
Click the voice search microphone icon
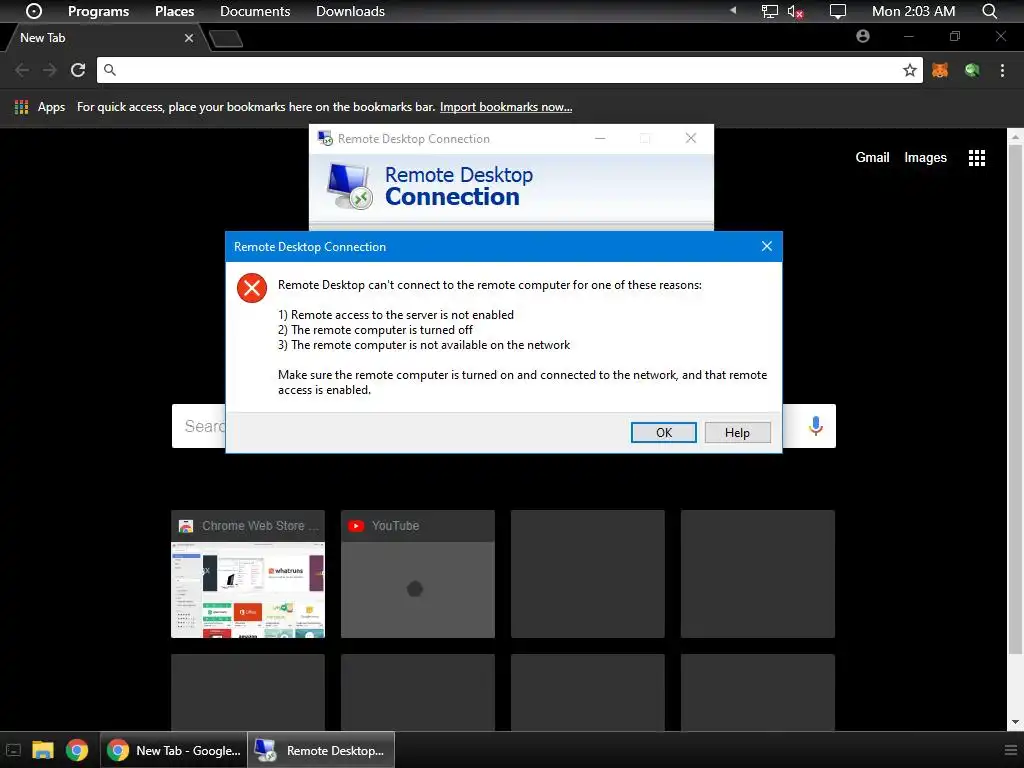click(x=815, y=426)
